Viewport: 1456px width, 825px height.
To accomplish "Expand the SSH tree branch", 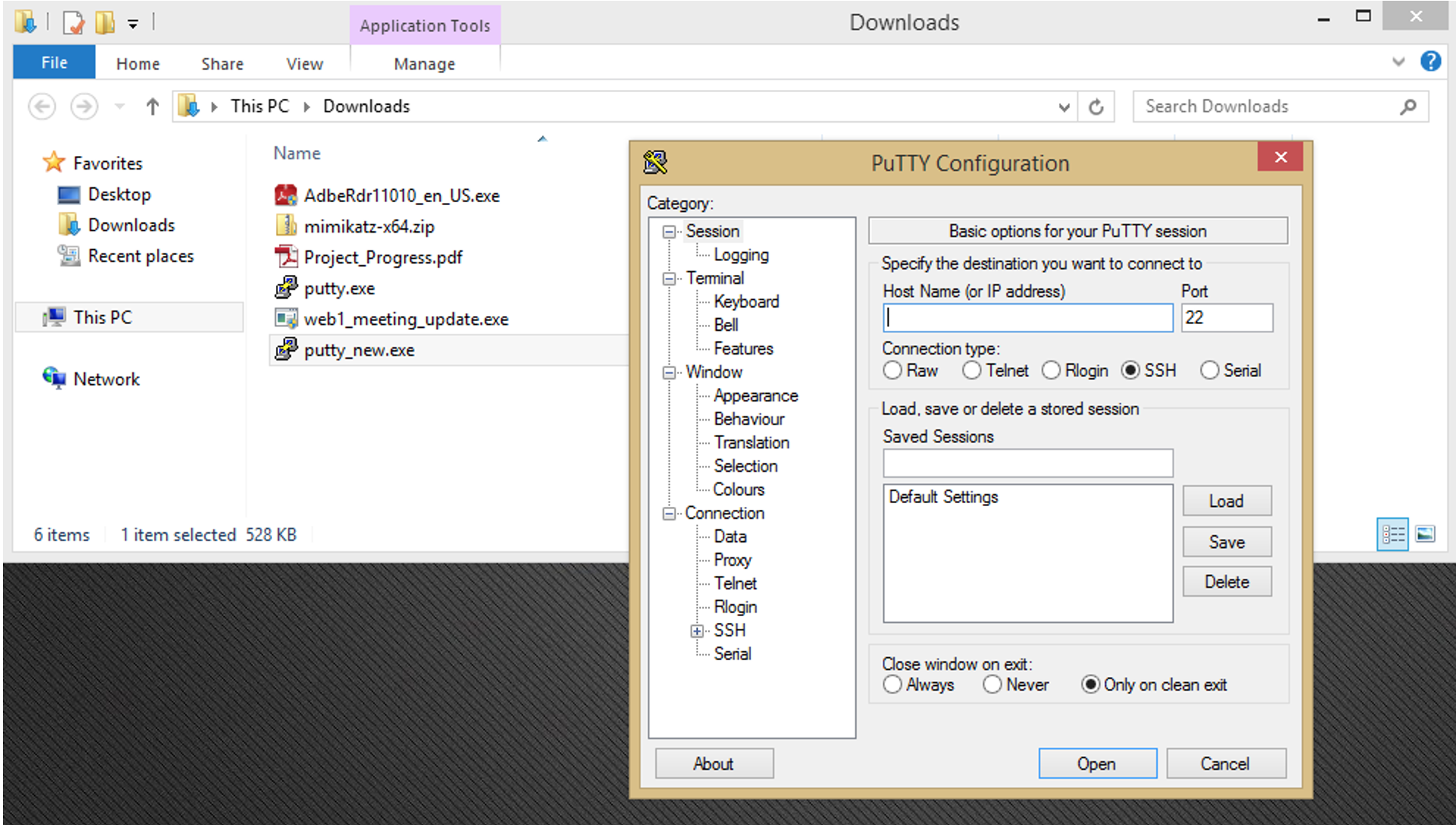I will (x=697, y=630).
